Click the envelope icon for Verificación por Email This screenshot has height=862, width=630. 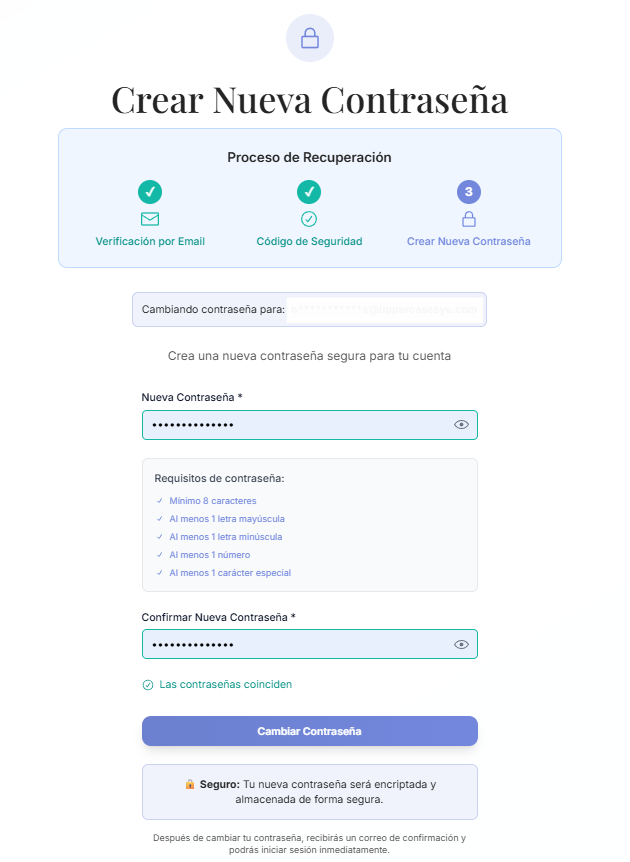pyautogui.click(x=150, y=219)
